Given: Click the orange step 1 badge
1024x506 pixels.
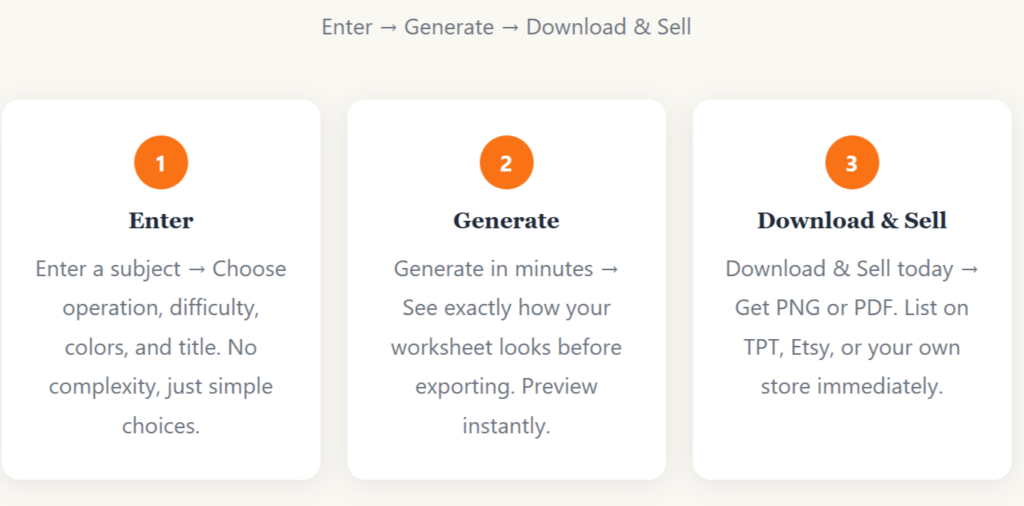Looking at the screenshot, I should tap(161, 163).
